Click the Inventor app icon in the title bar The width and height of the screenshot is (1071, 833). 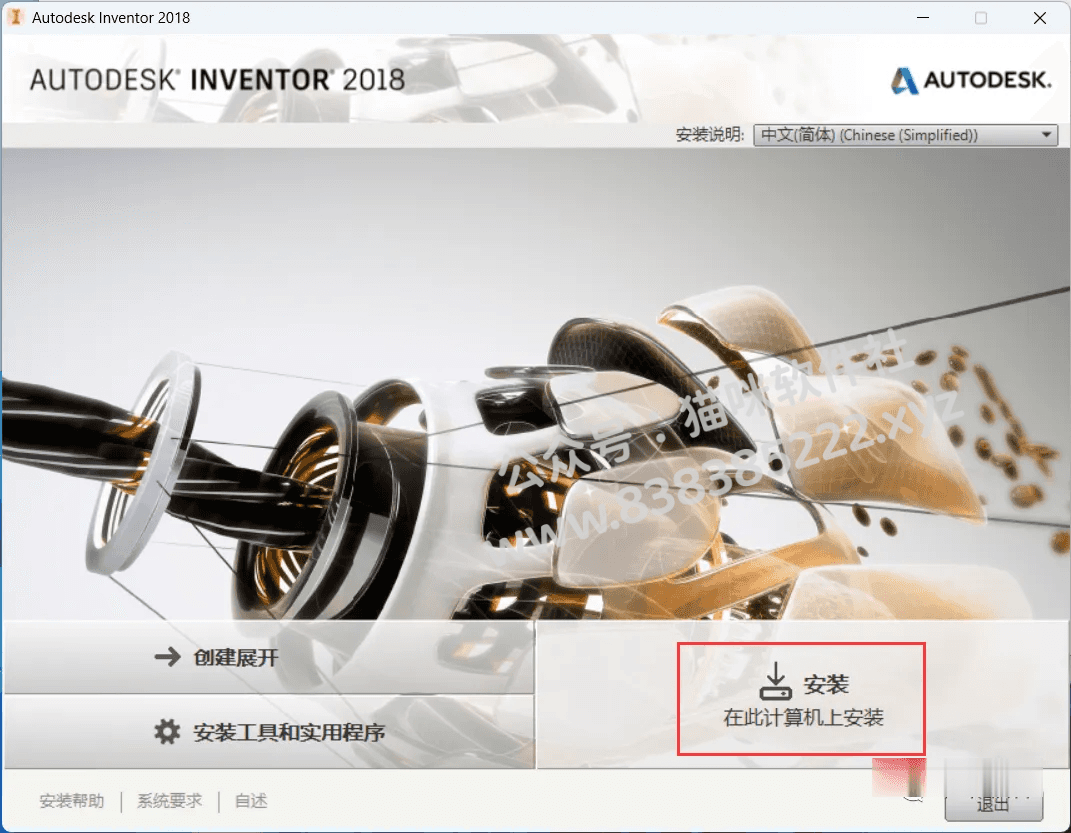tap(15, 17)
